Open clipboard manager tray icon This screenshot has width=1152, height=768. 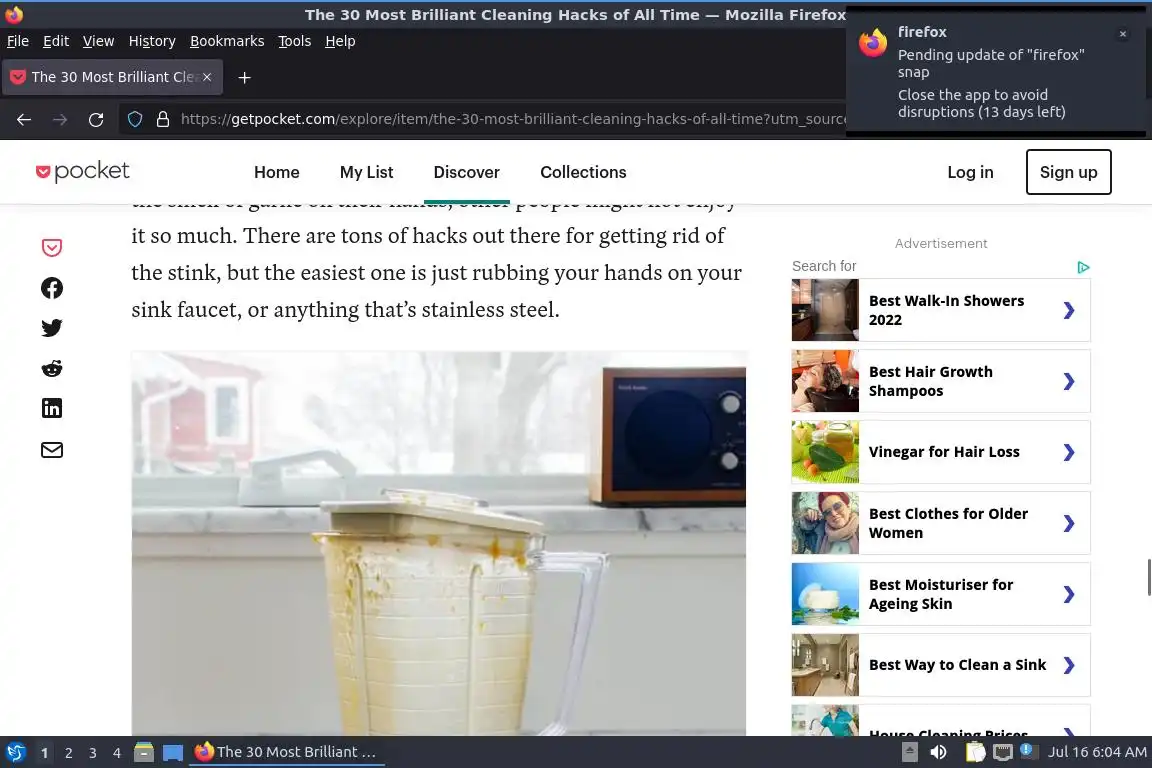point(975,752)
